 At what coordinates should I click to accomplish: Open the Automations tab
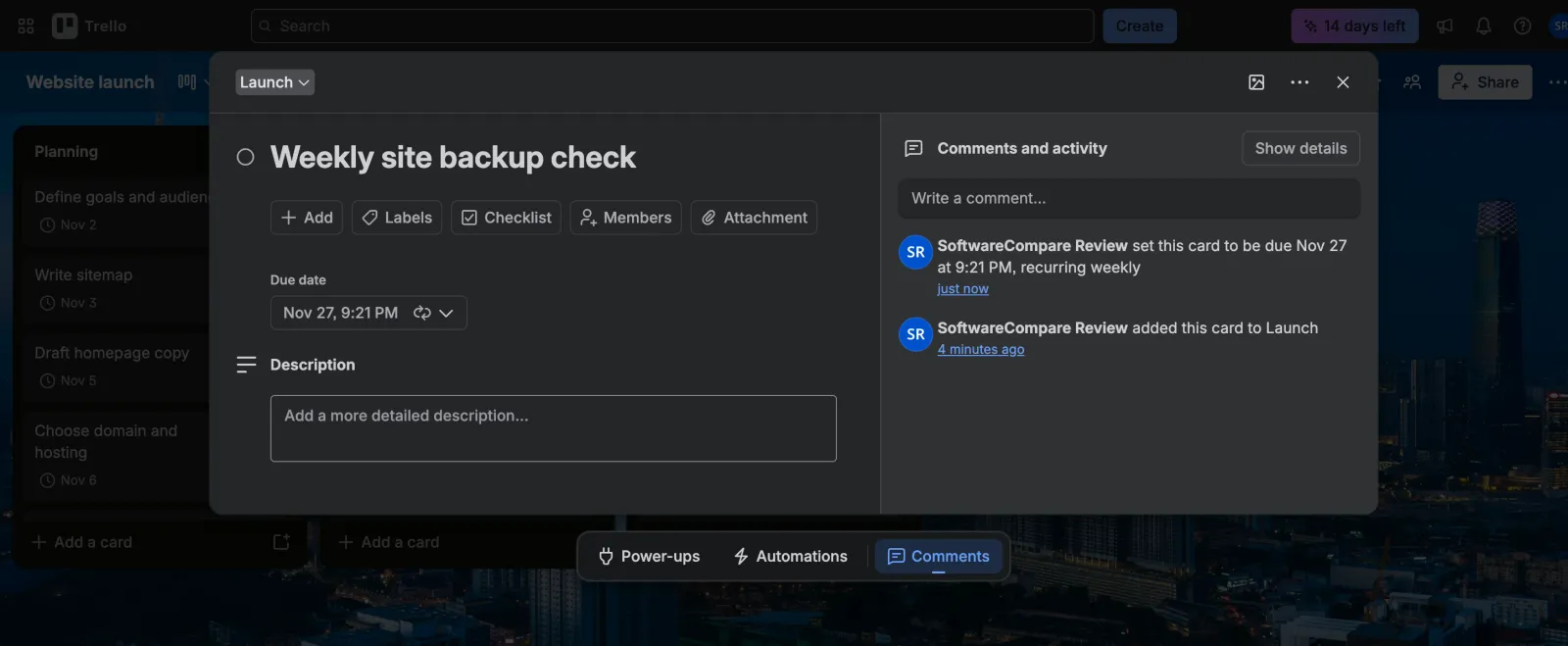(x=790, y=556)
